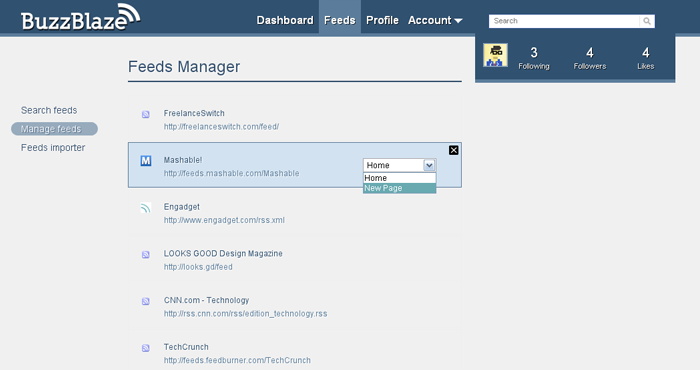Click the top Search input field
Screen dimensions: 700x370
[x=564, y=21]
